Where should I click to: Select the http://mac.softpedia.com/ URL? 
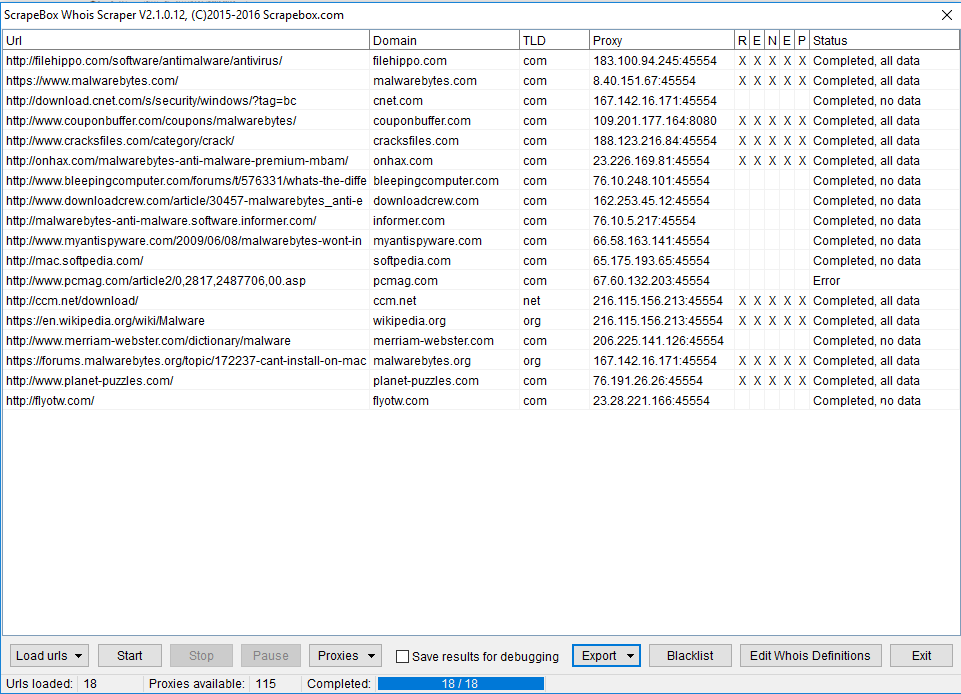[x=75, y=261]
